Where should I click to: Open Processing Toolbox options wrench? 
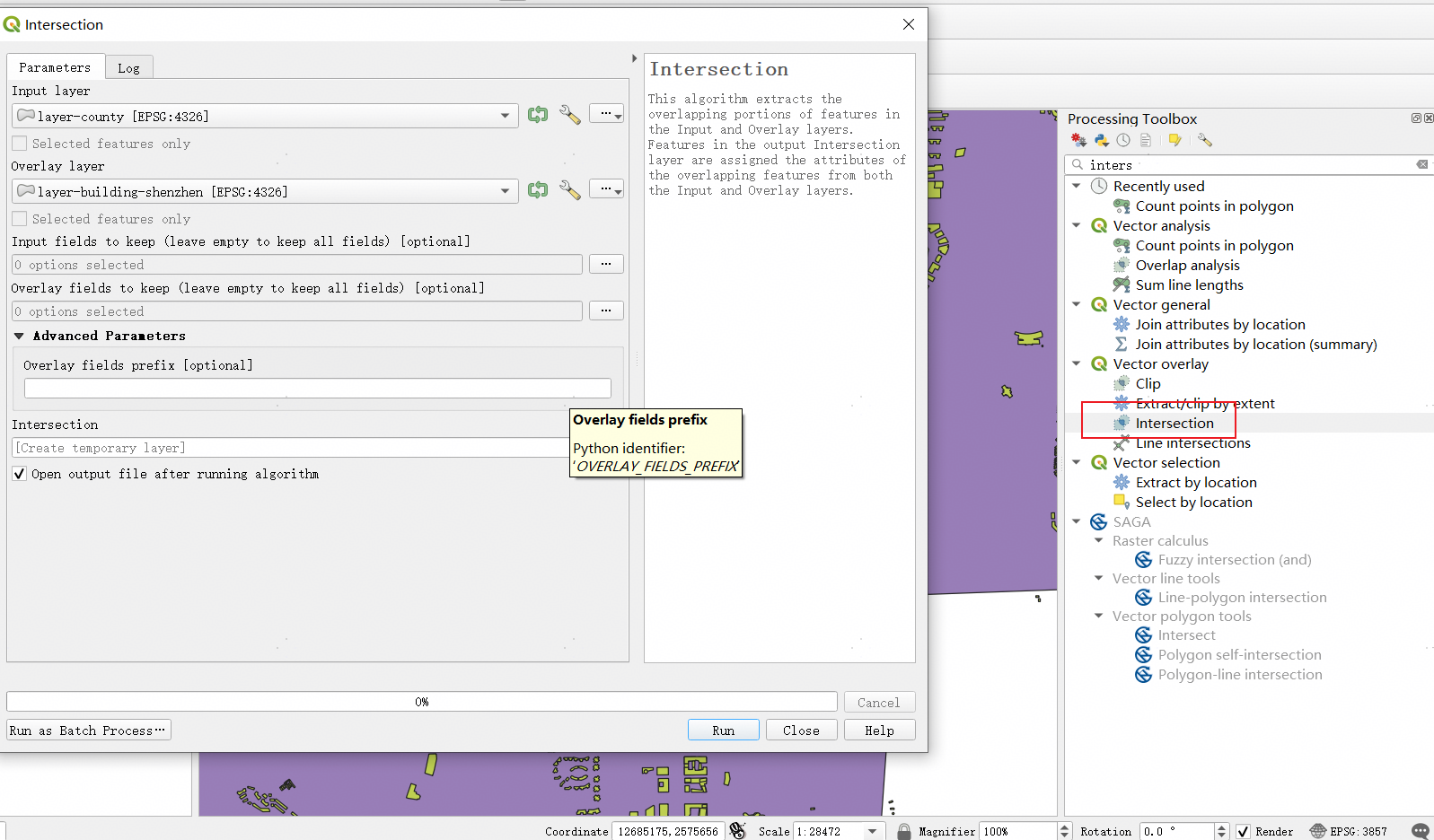pyautogui.click(x=1204, y=140)
